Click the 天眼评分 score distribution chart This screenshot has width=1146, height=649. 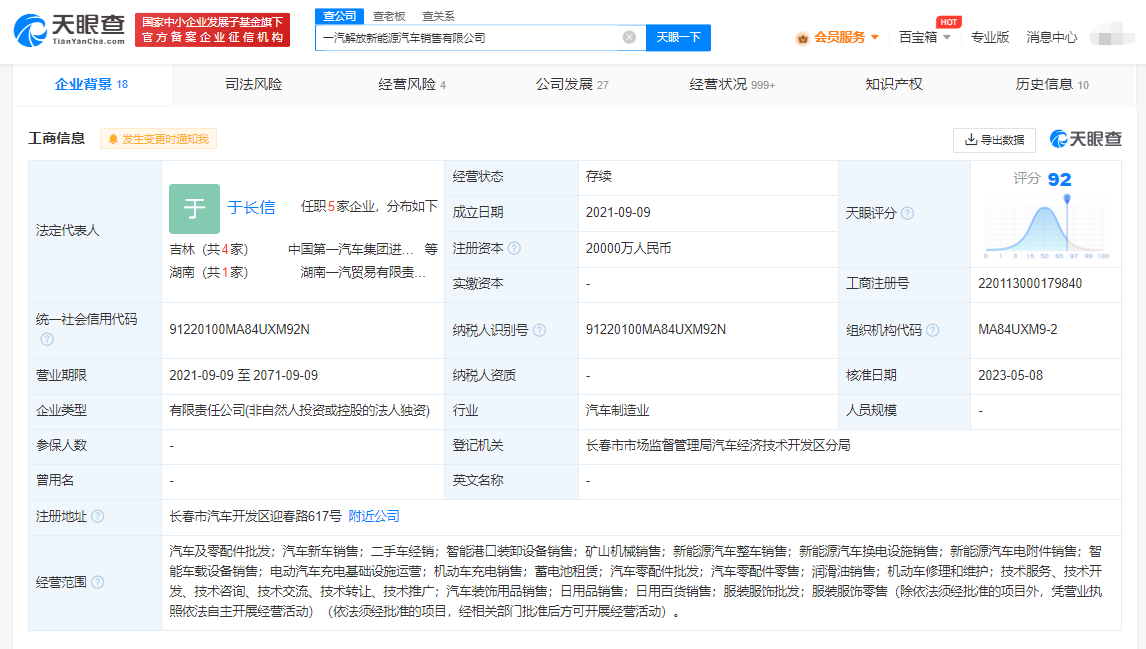pyautogui.click(x=1047, y=227)
